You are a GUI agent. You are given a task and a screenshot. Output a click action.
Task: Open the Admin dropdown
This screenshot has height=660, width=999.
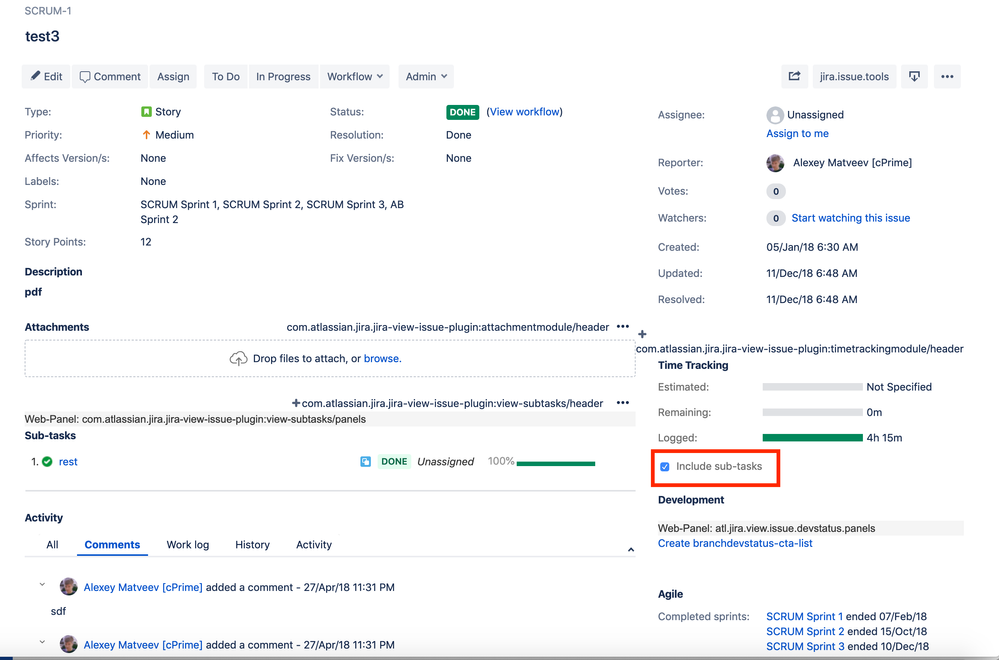click(x=426, y=76)
